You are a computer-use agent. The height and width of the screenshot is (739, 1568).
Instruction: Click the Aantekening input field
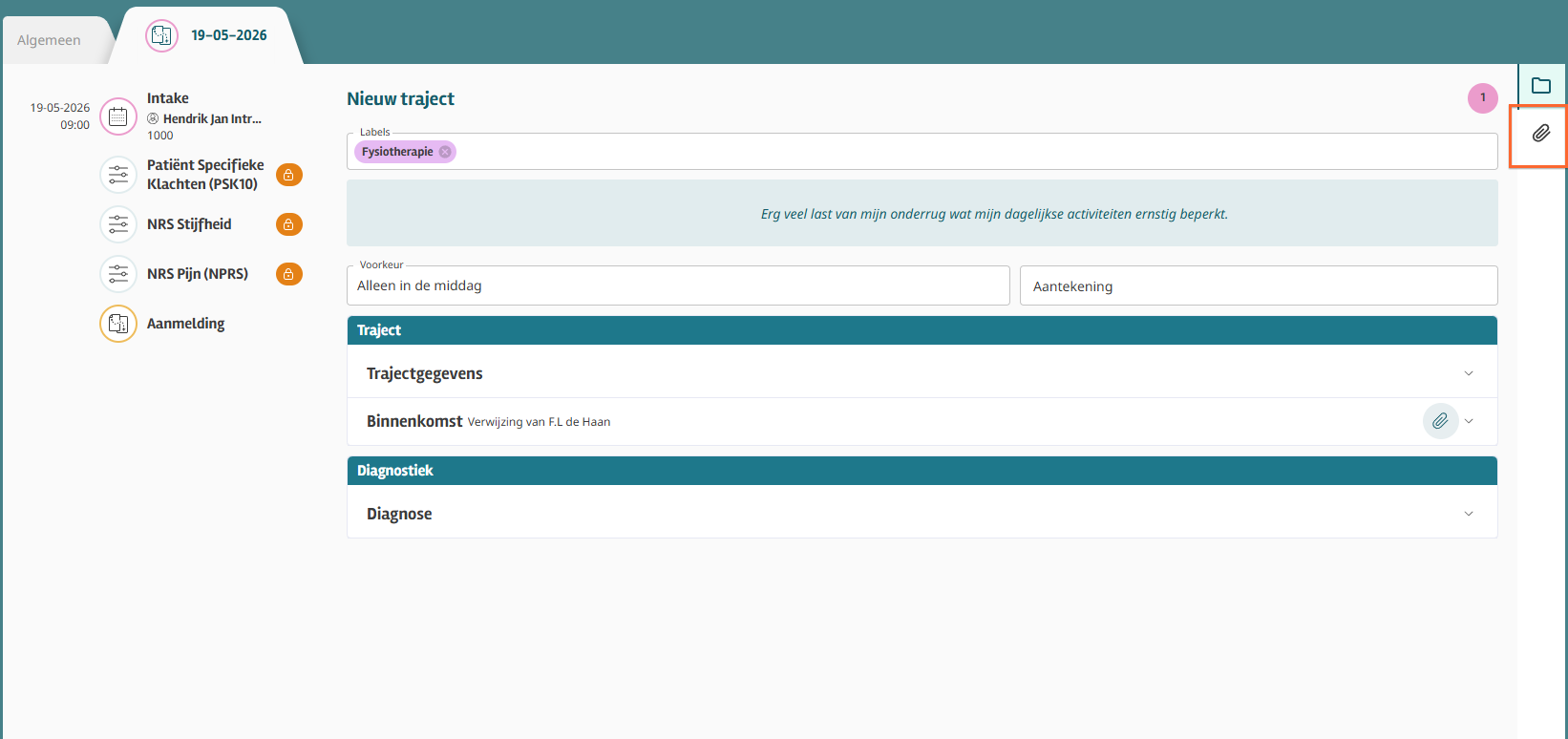pos(1259,285)
